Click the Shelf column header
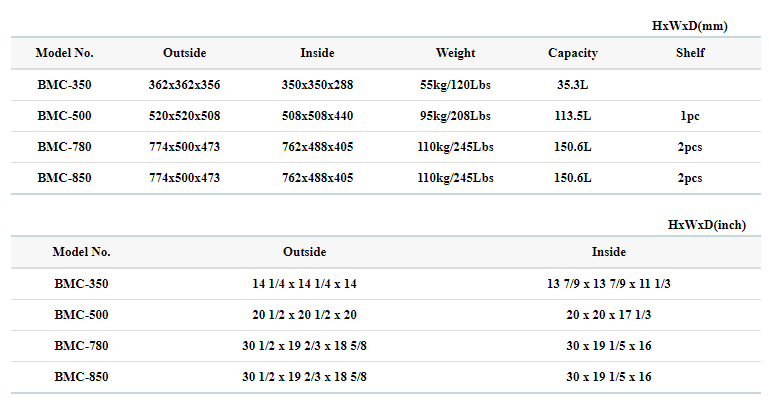 (689, 53)
